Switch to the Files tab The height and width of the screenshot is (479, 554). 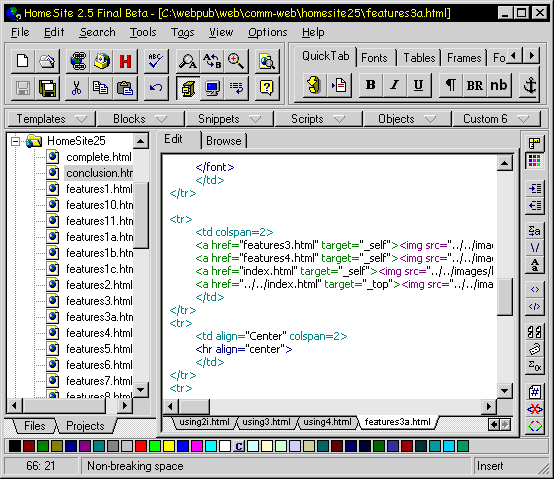click(x=35, y=426)
